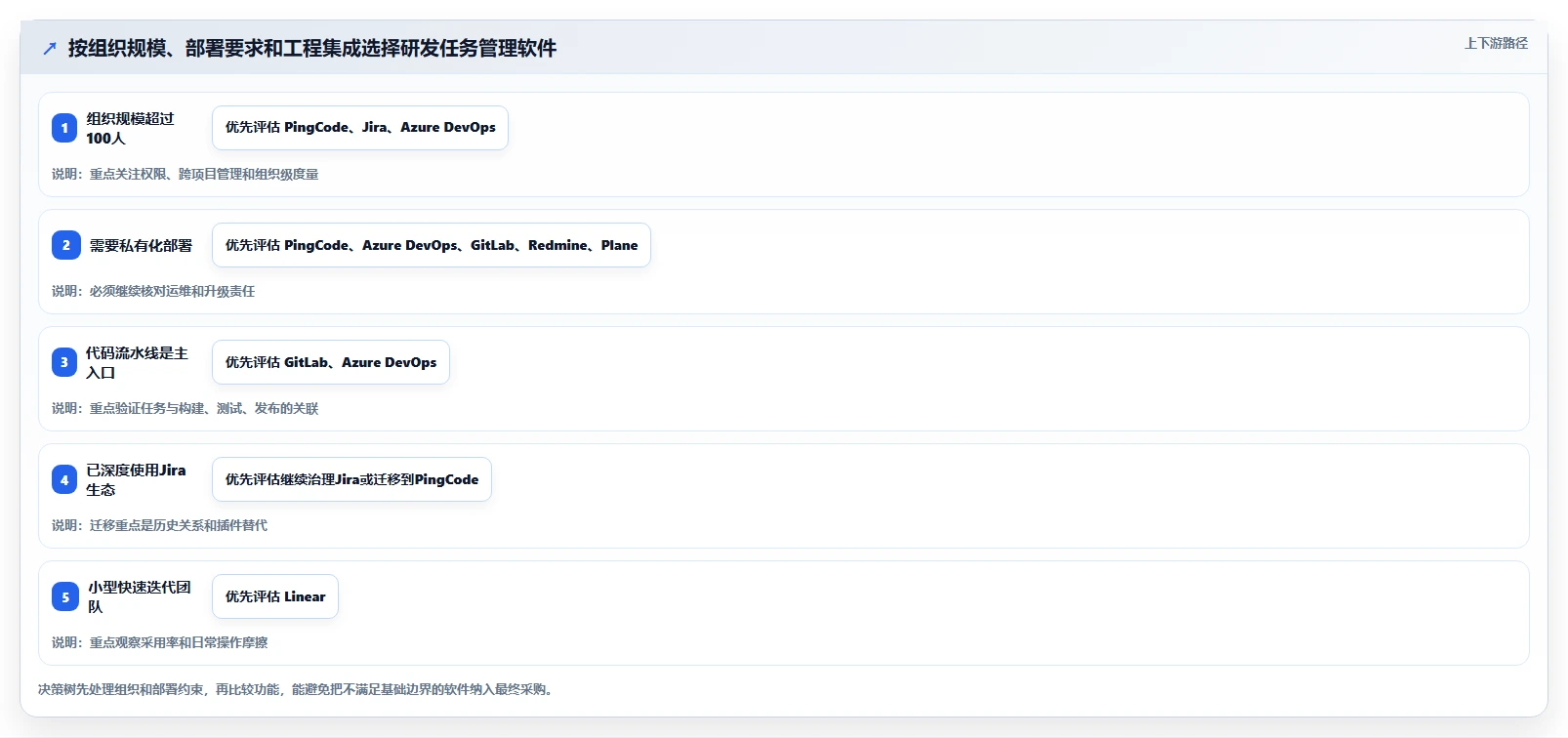Select the condition 组织规模超过100人
Viewport: 1568px width, 738px height.
tap(131, 128)
